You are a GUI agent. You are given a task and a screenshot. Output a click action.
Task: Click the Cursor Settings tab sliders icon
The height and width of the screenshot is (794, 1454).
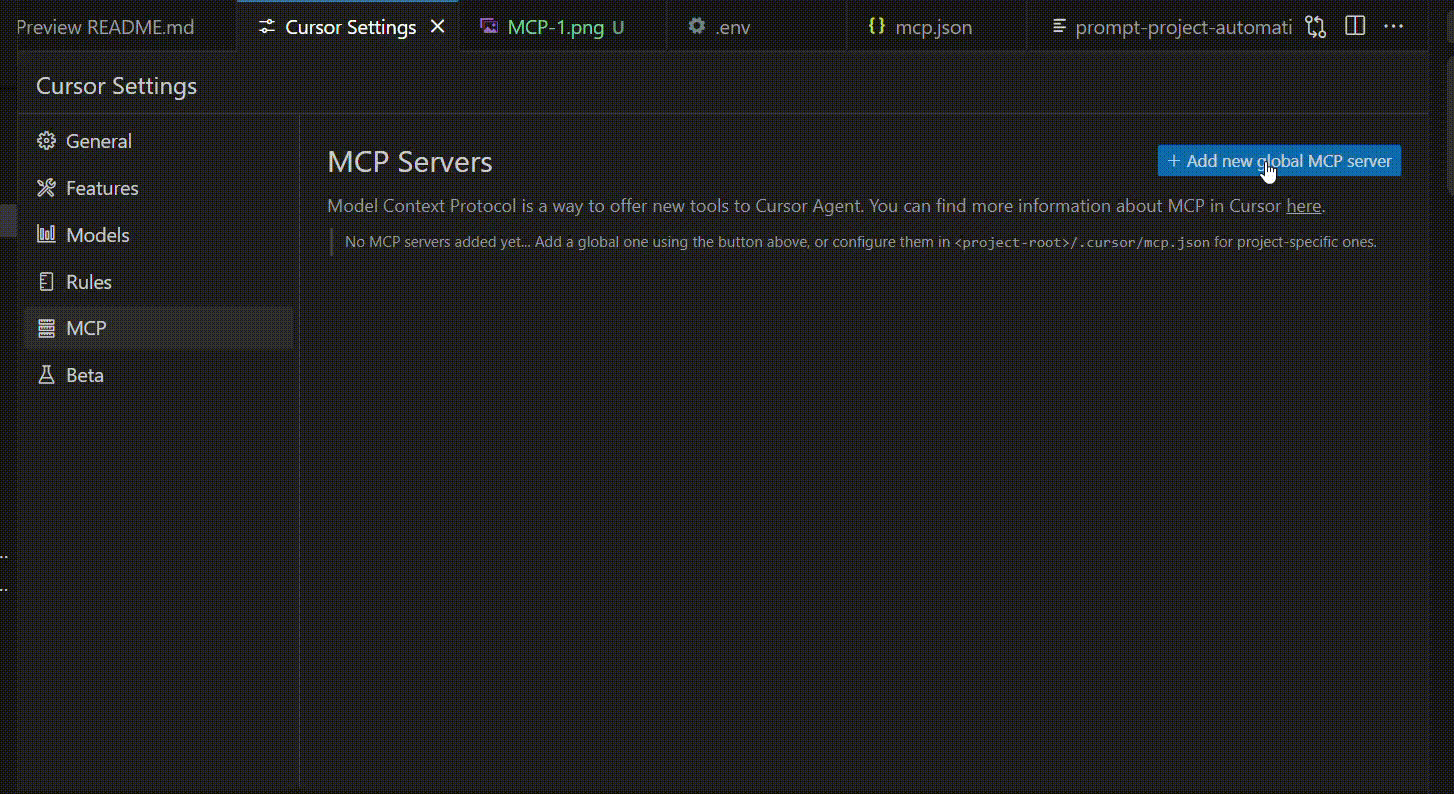[266, 27]
